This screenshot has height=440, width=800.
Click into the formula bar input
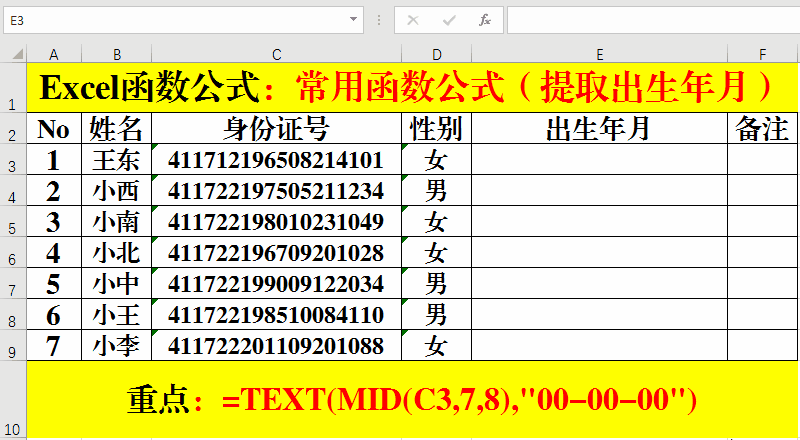(654, 20)
